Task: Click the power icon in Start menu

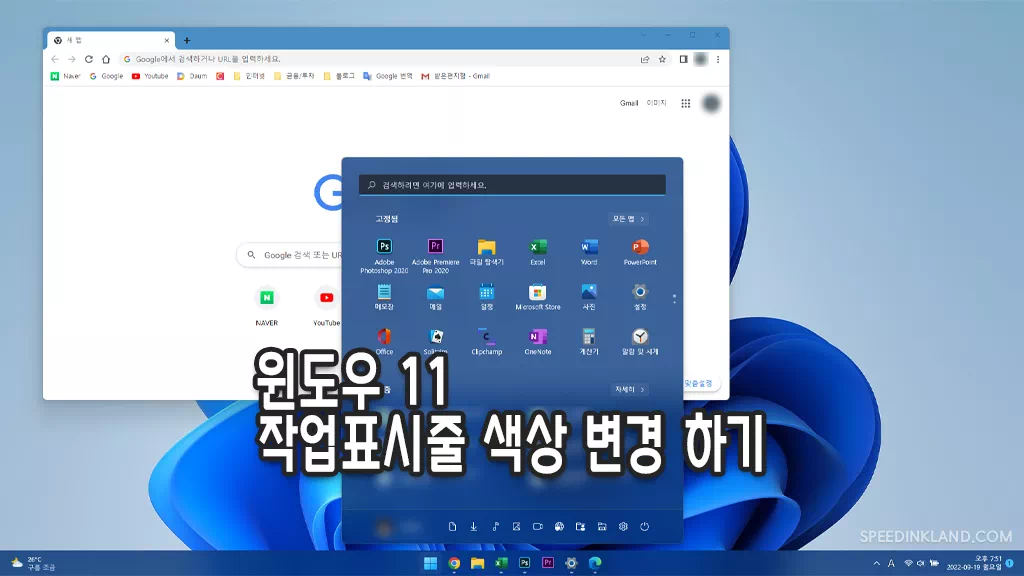Action: pyautogui.click(x=645, y=526)
